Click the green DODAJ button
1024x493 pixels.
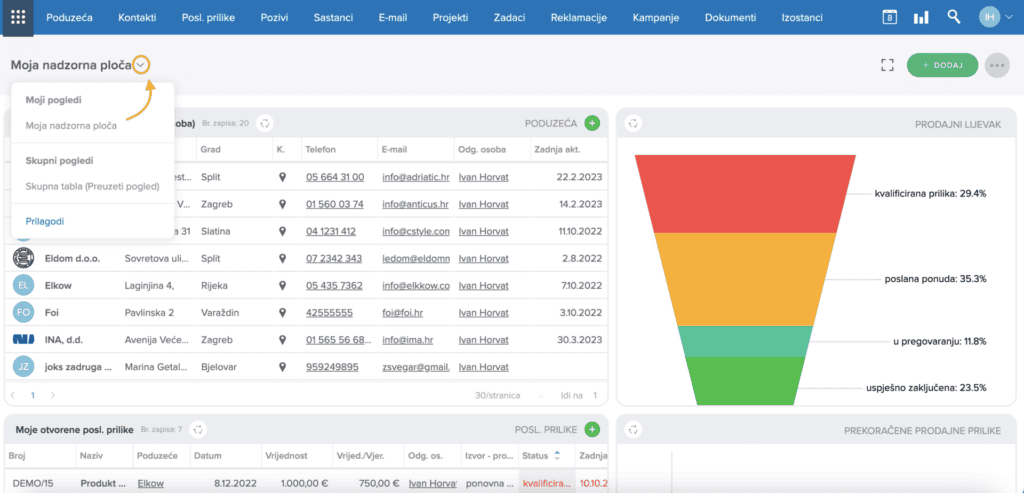pos(942,65)
